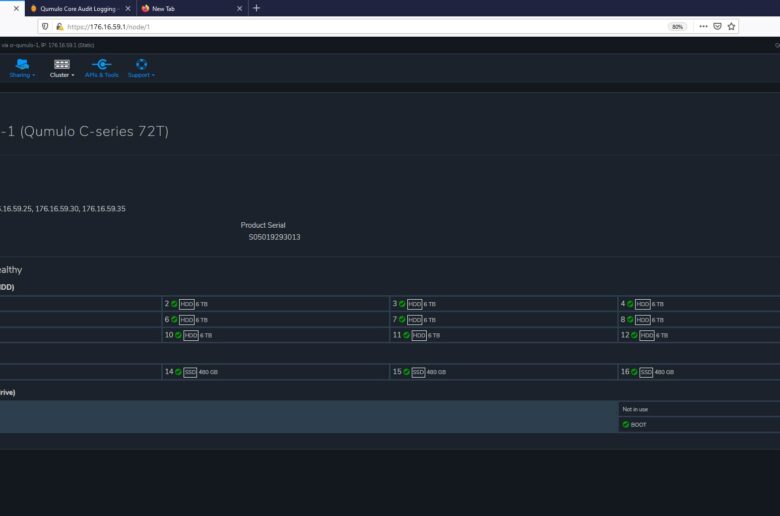Click 6 TB size of drive 4
The height and width of the screenshot is (516, 780).
click(658, 305)
